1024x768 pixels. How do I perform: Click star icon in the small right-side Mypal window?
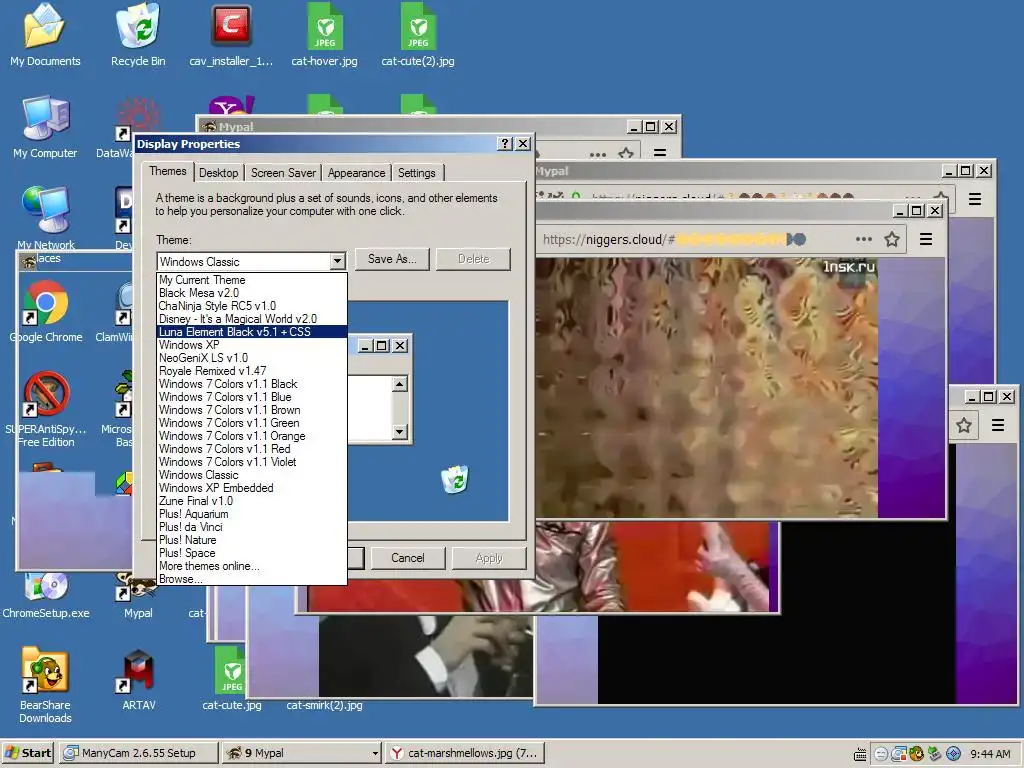[x=964, y=426]
